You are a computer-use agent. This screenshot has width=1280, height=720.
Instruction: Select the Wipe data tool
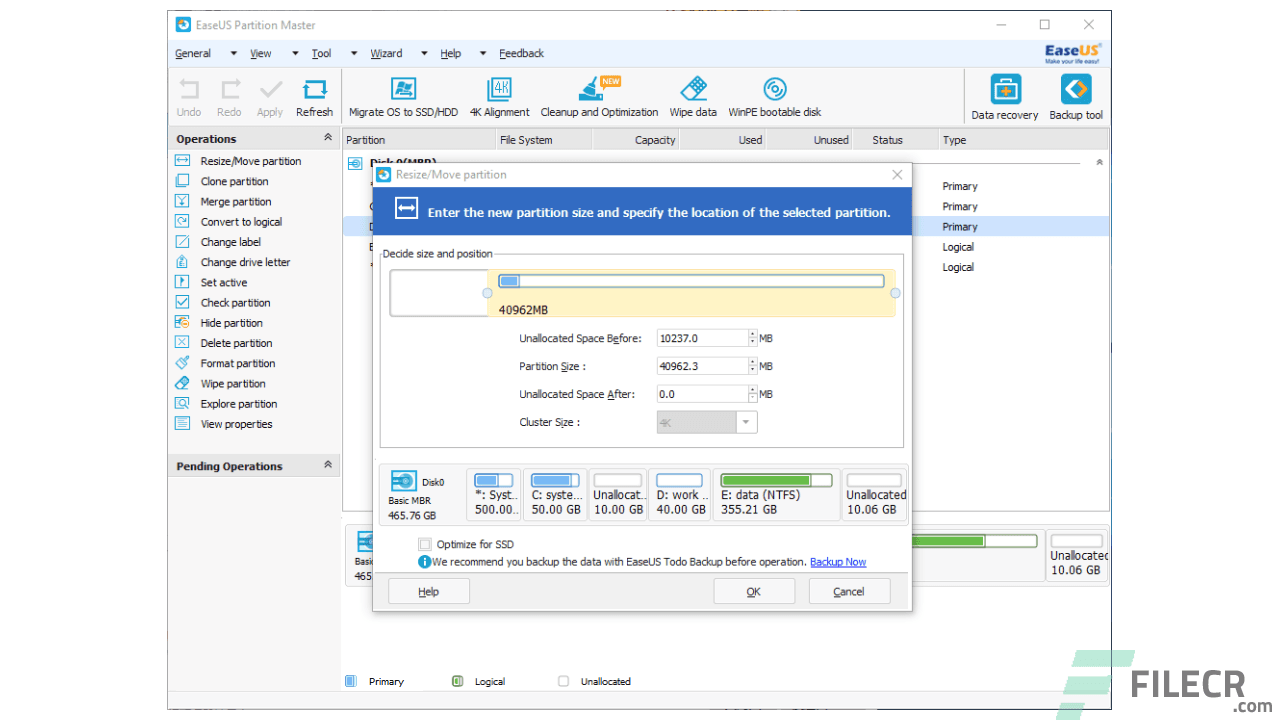(x=693, y=96)
